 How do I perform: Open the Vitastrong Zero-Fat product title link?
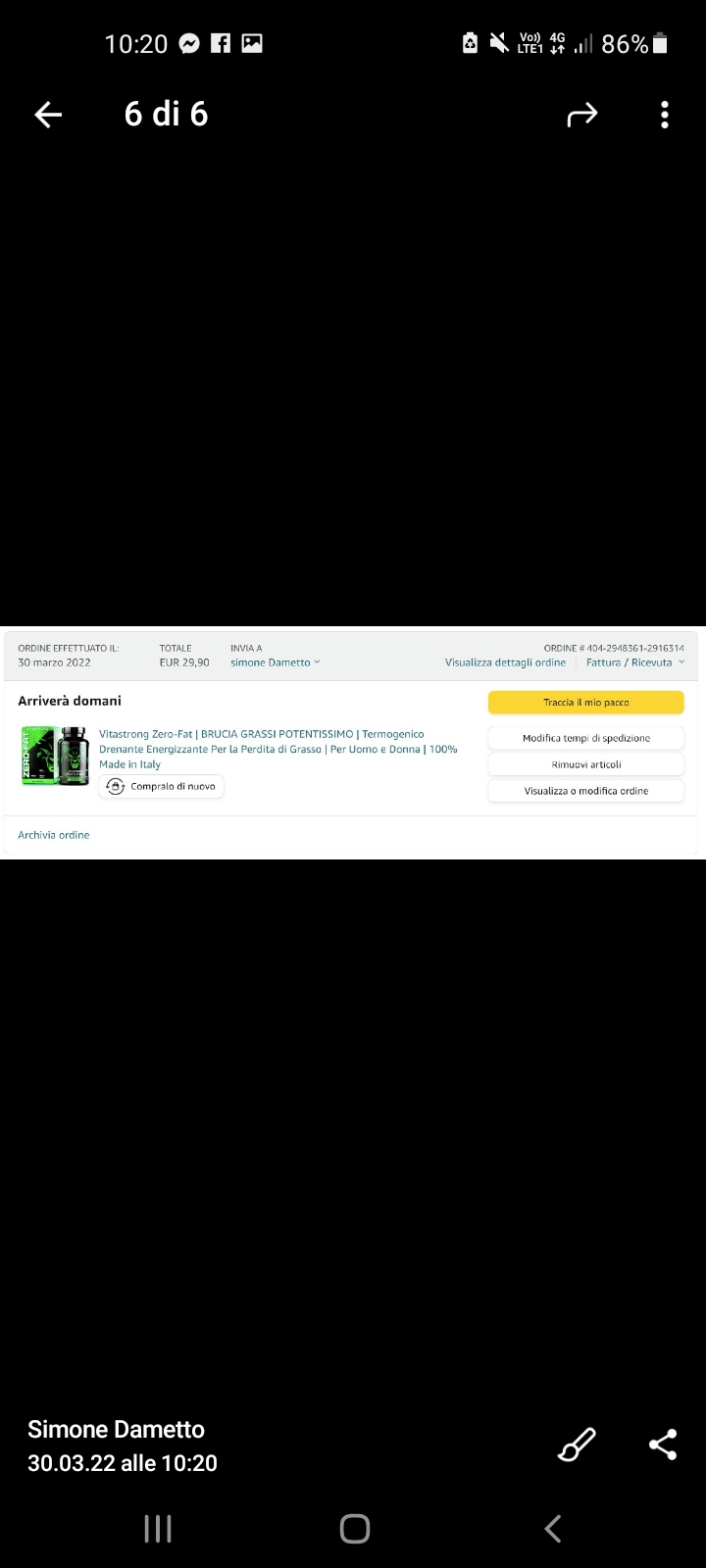coord(278,749)
